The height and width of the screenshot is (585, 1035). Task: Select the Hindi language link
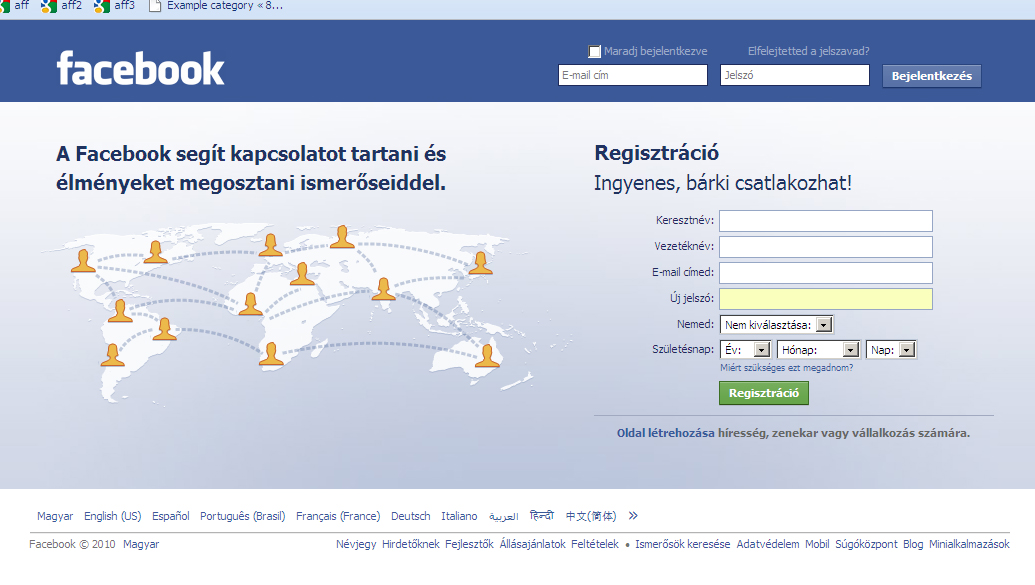[x=541, y=516]
